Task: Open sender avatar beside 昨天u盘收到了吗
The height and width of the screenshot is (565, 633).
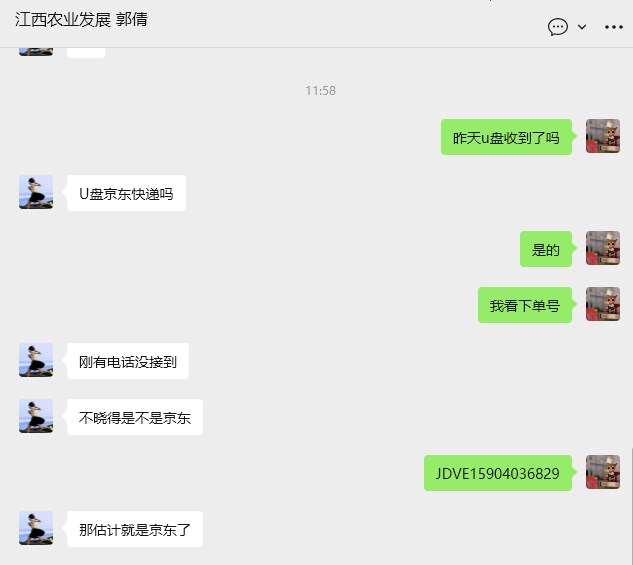Action: [603, 136]
